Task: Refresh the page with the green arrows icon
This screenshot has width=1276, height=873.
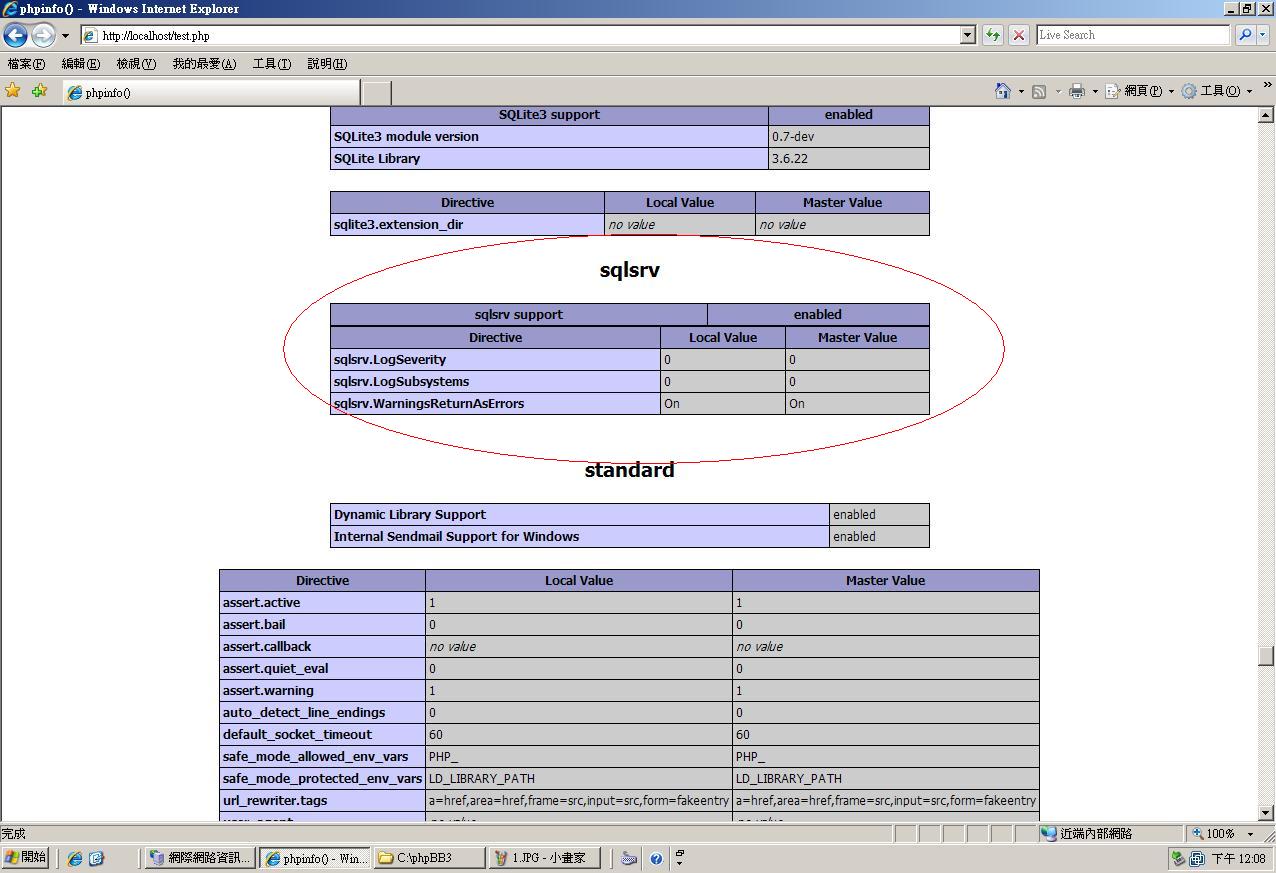Action: [993, 35]
